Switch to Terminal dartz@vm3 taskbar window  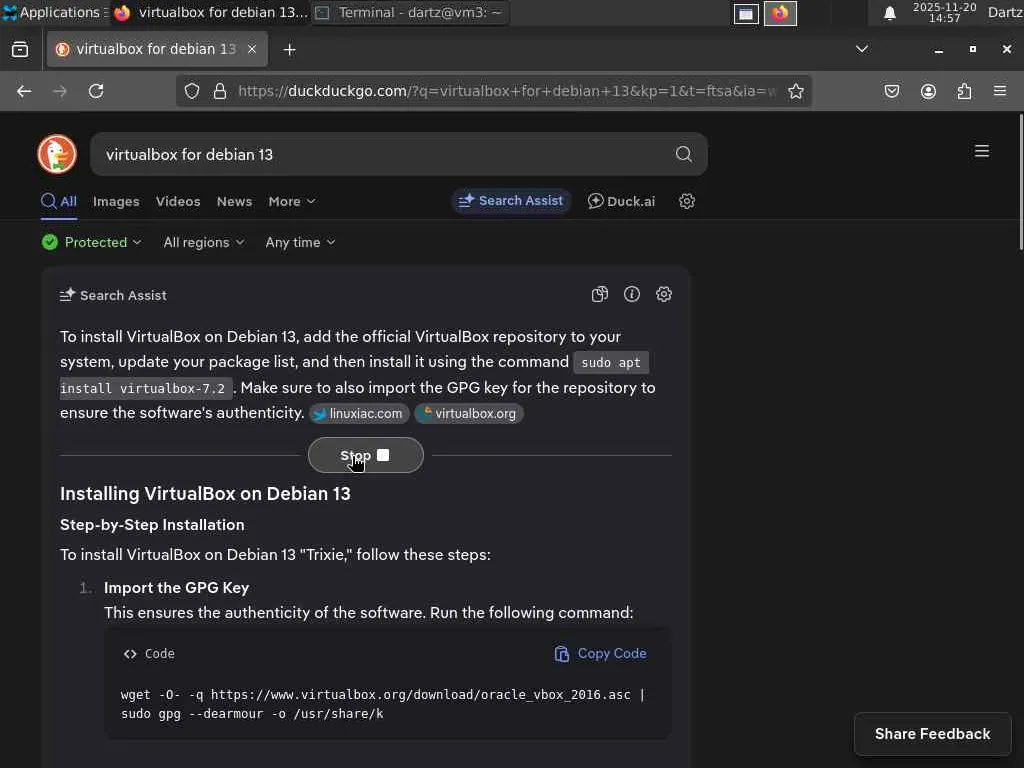pos(410,12)
